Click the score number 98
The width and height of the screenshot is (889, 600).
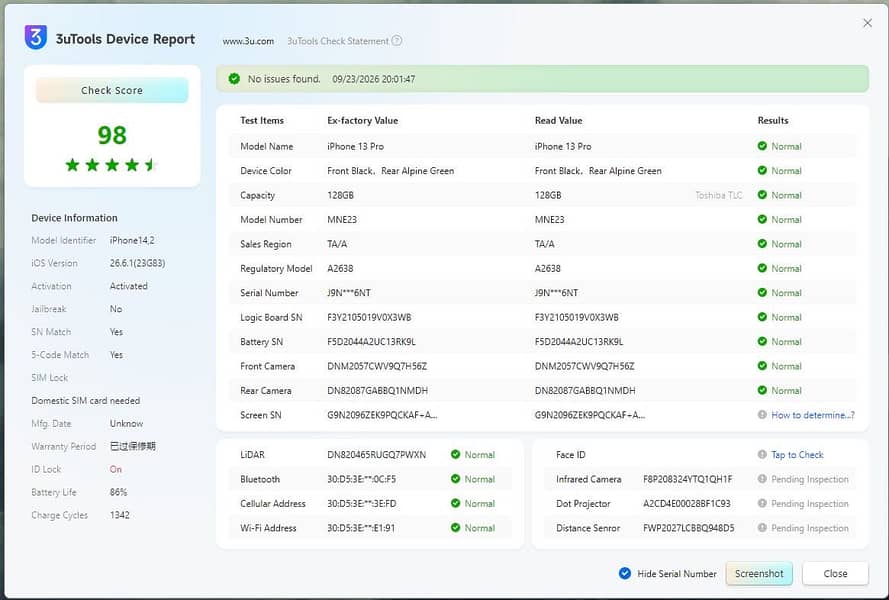112,135
